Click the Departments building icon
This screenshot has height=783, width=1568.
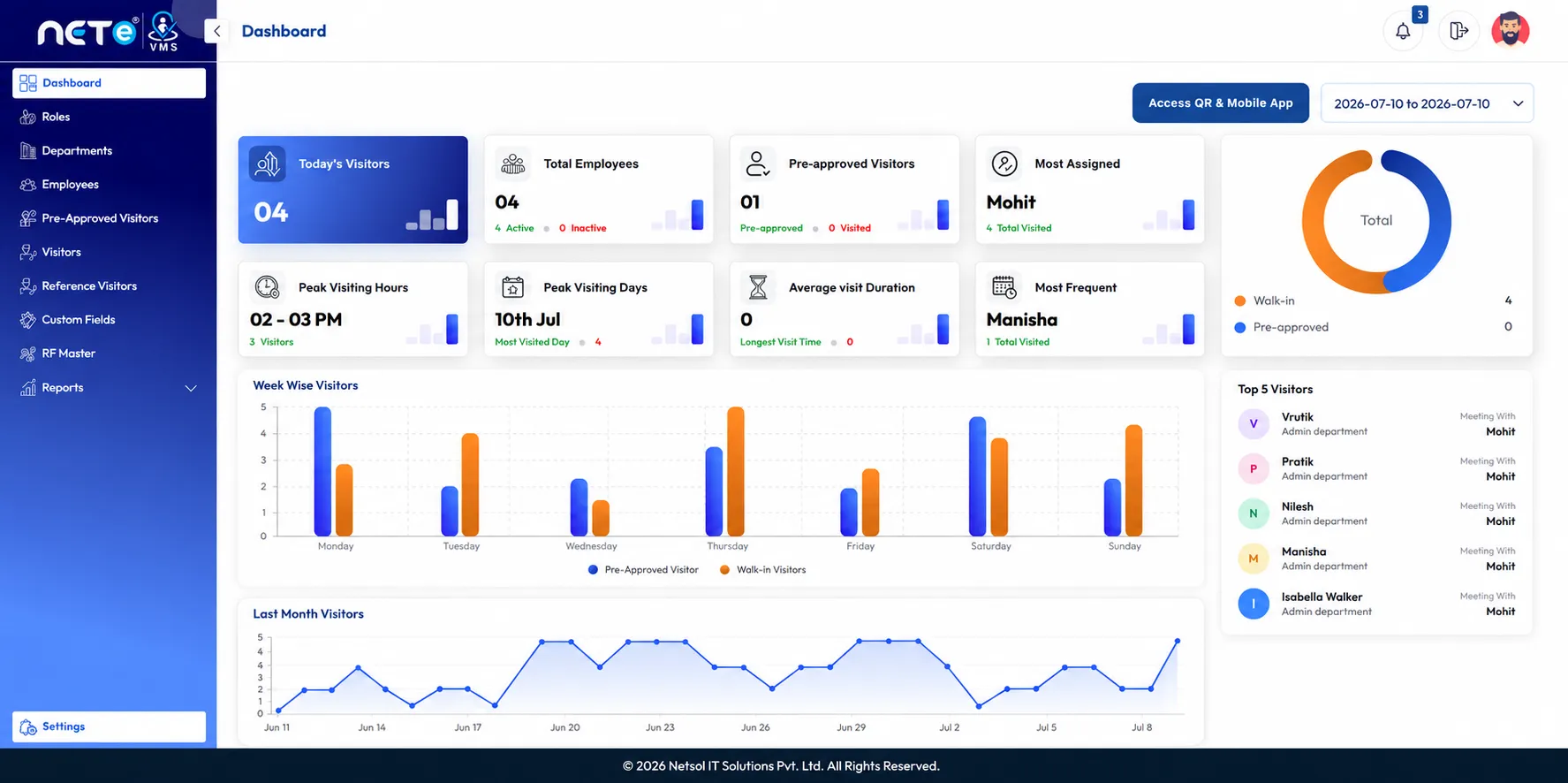click(x=28, y=151)
